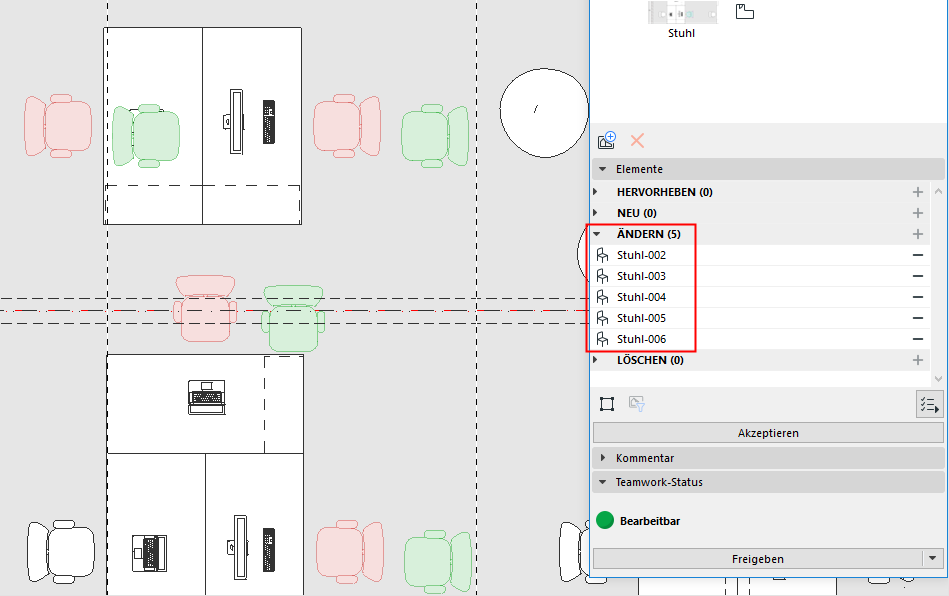Viewport: 949px width, 596px height.
Task: Remove Stuhl-003 with its minus button
Action: click(x=918, y=277)
